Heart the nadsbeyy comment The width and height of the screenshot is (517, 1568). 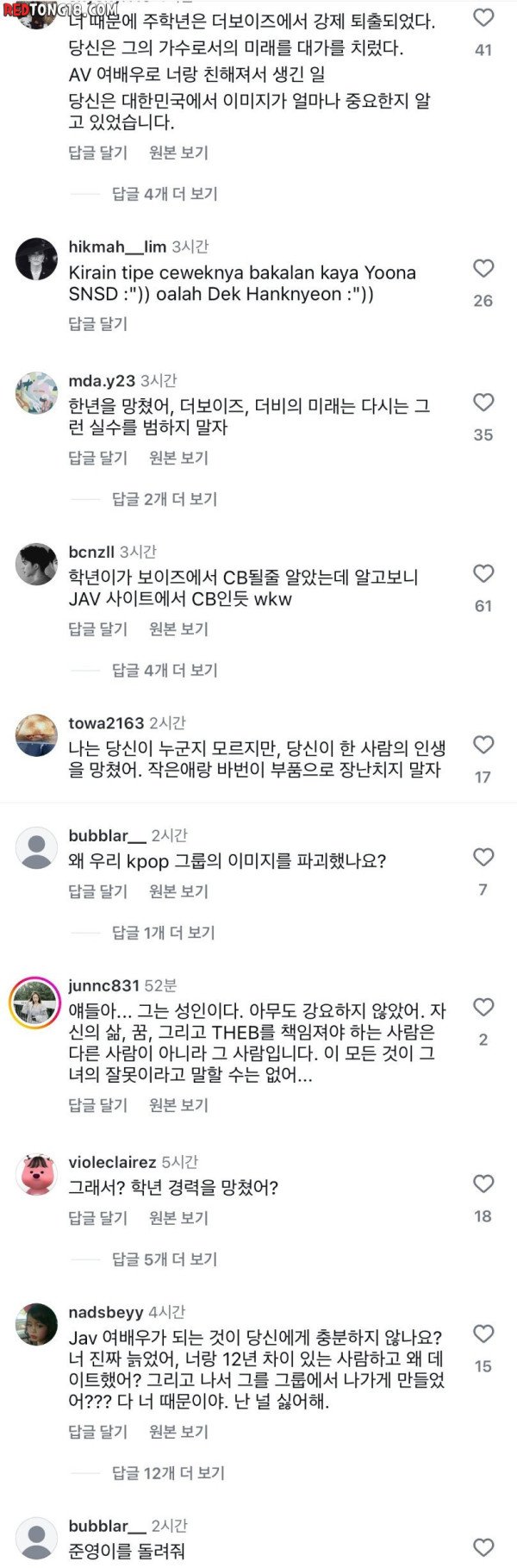(x=483, y=1334)
